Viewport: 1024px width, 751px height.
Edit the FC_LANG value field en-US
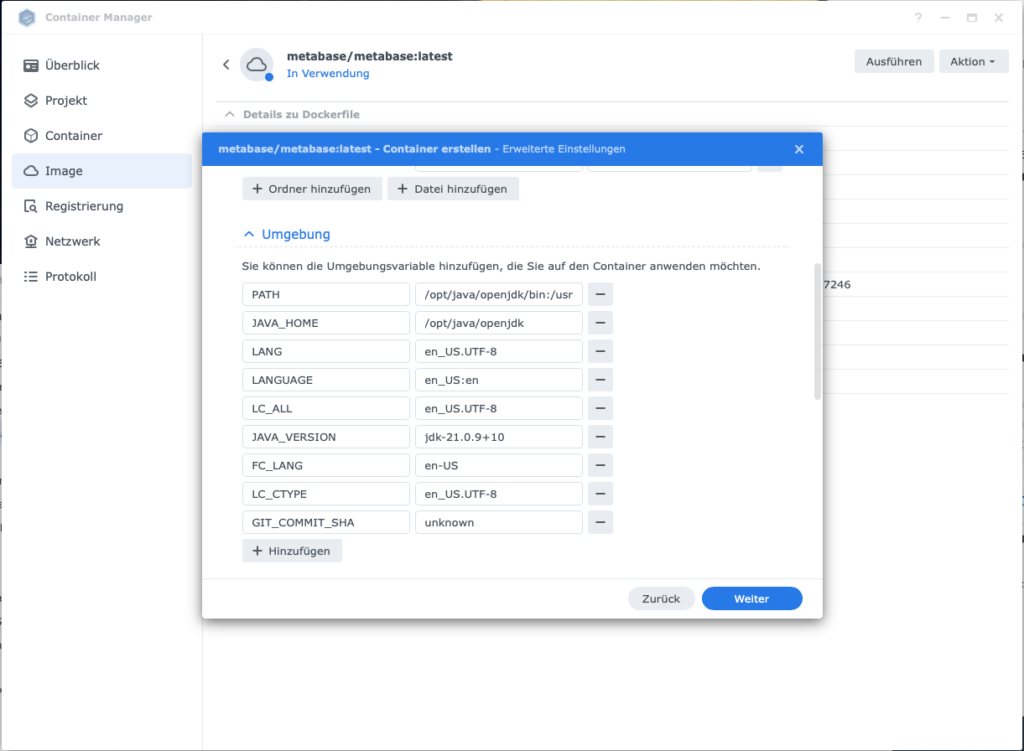pos(498,466)
